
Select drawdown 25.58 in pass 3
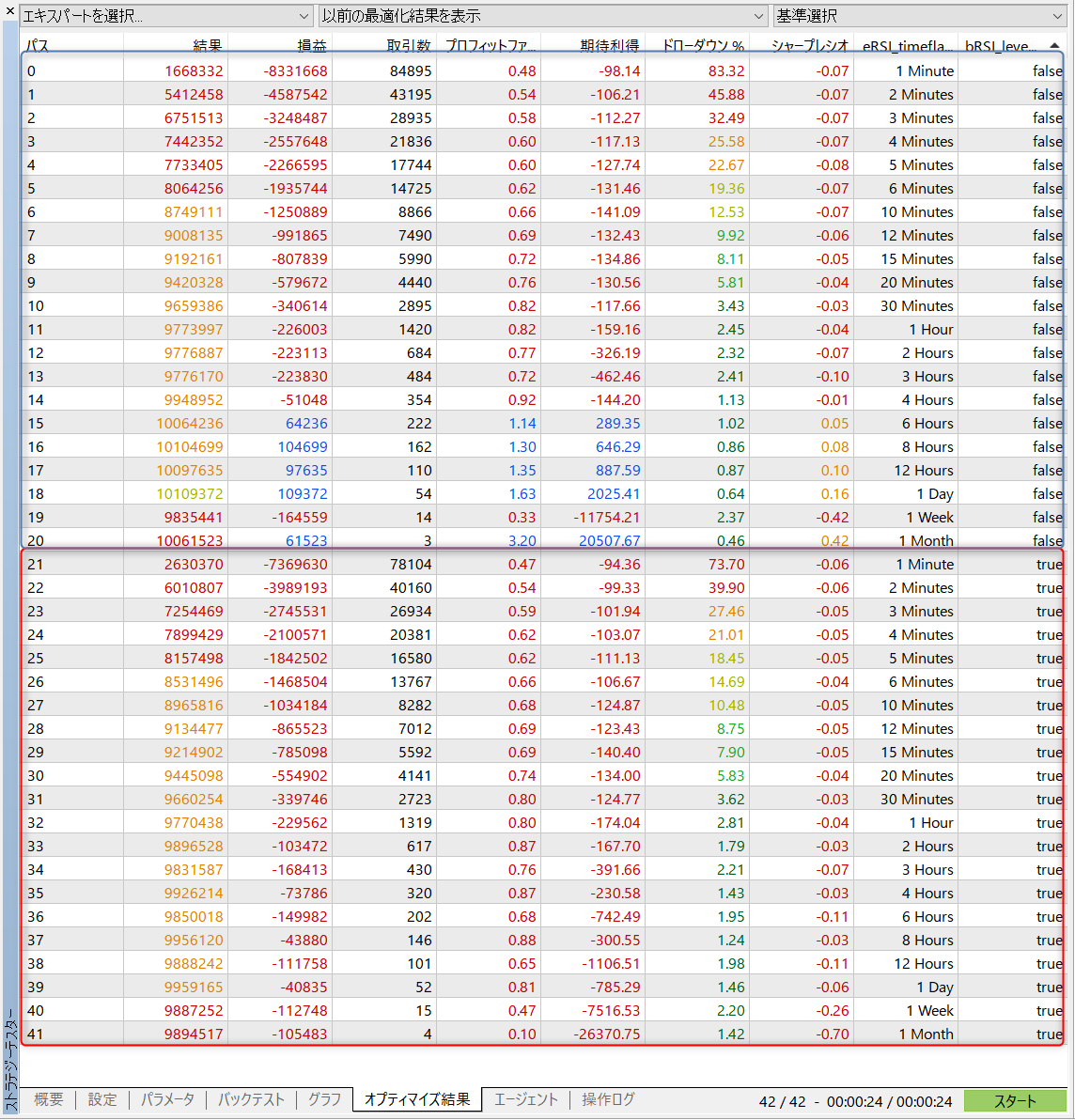pos(726,142)
